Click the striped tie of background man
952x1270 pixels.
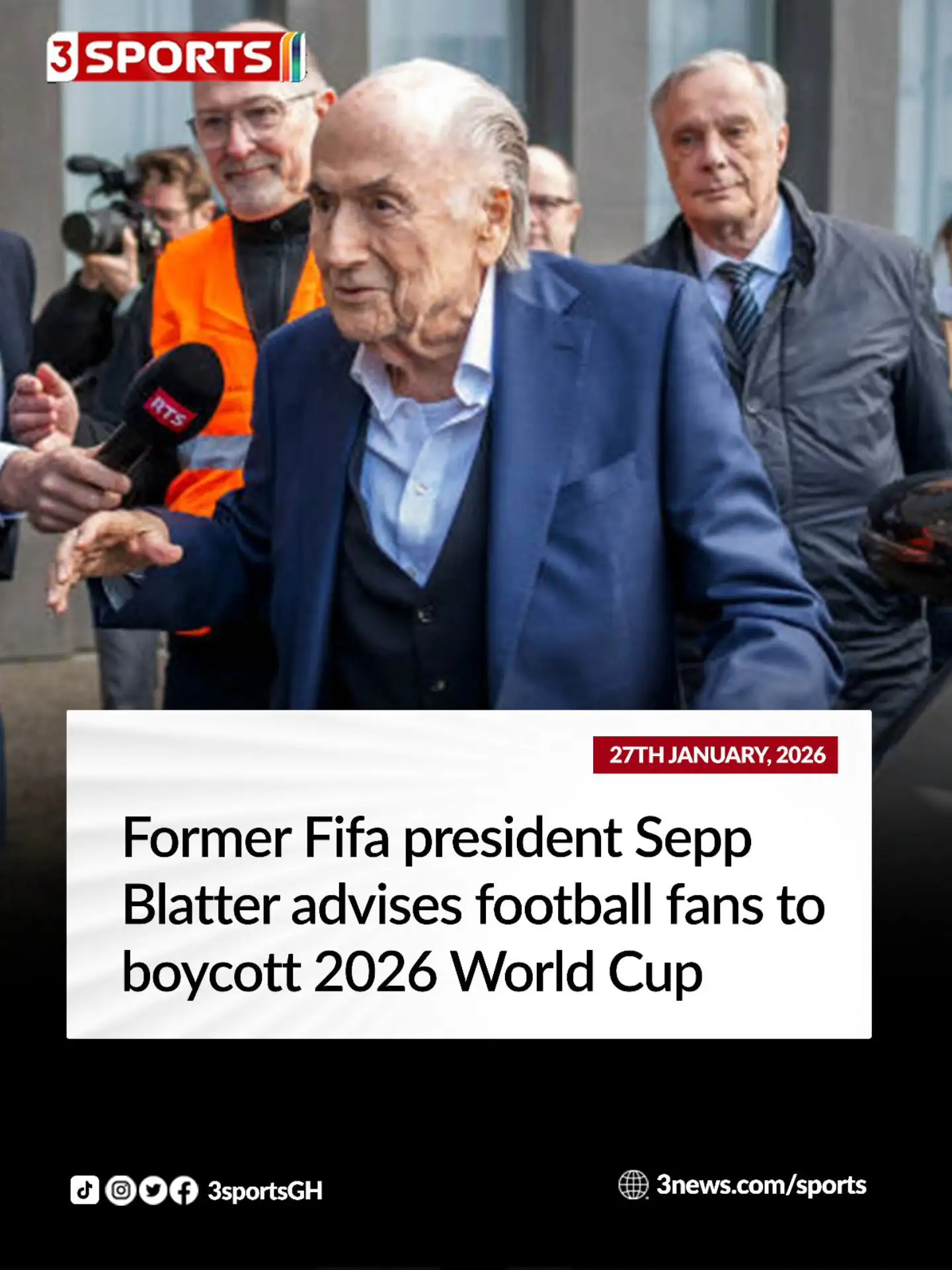(742, 304)
